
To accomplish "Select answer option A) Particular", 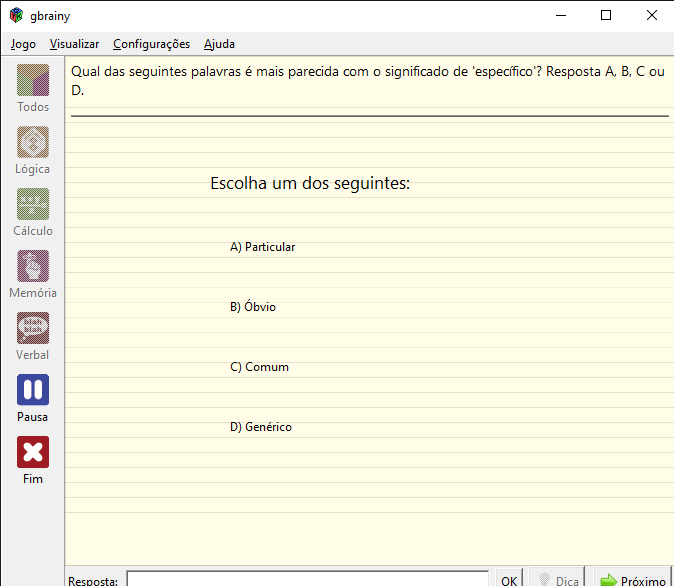I will pyautogui.click(x=262, y=247).
